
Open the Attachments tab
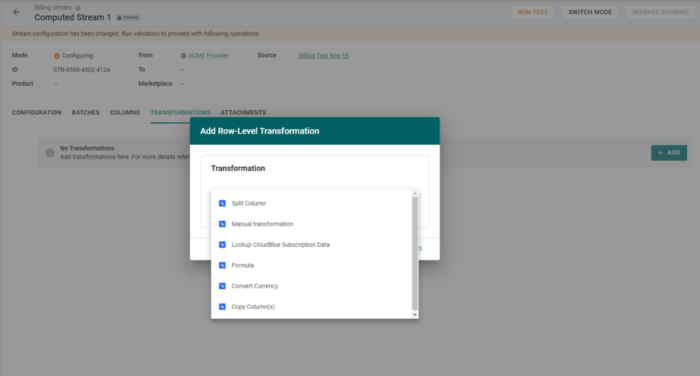(243, 113)
